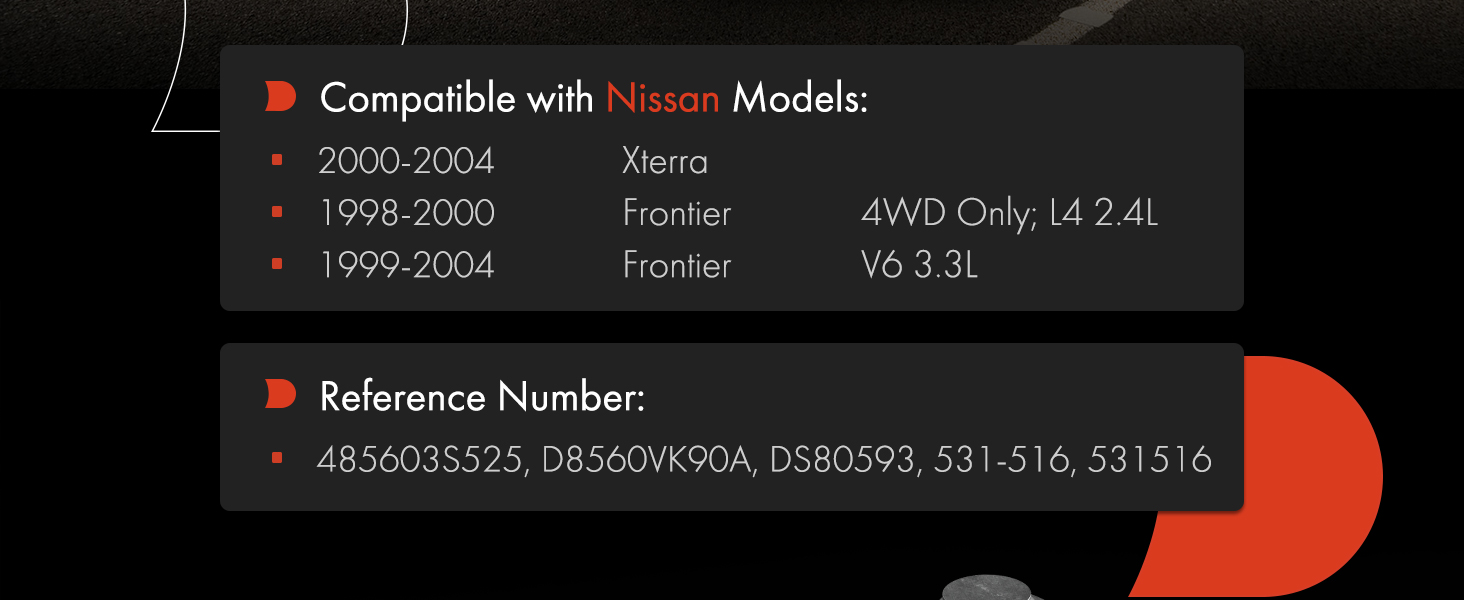This screenshot has width=1464, height=600.
Task: Click reference number 485603S525
Action: [422, 460]
